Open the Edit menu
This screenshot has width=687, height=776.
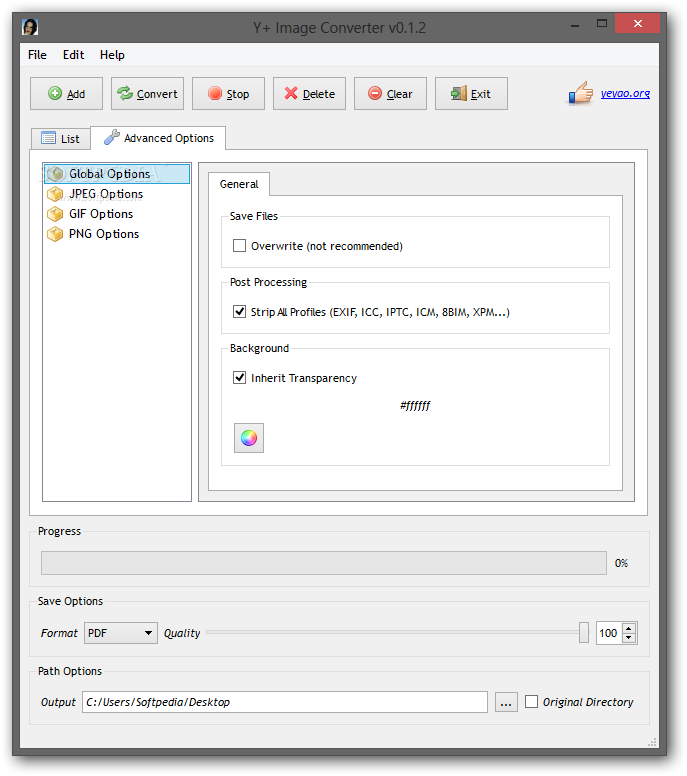tap(73, 55)
